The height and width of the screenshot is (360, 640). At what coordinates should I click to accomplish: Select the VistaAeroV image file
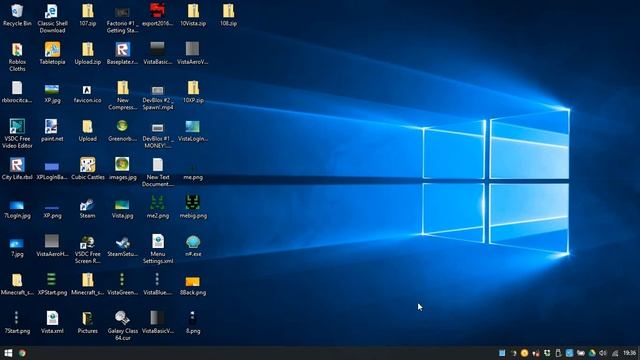click(193, 53)
